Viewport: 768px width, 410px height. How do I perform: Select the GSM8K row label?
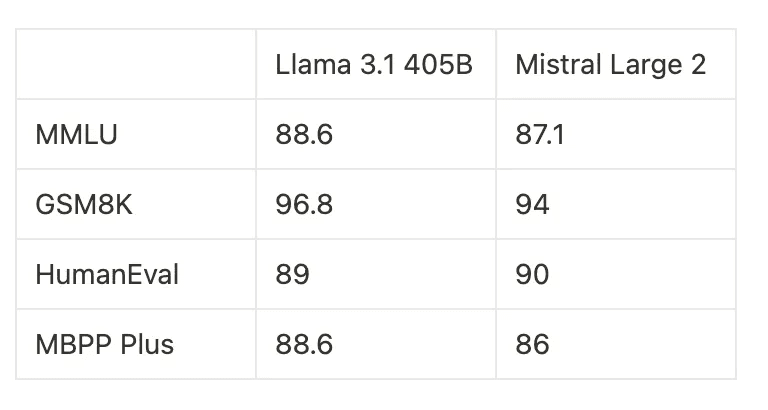click(84, 204)
